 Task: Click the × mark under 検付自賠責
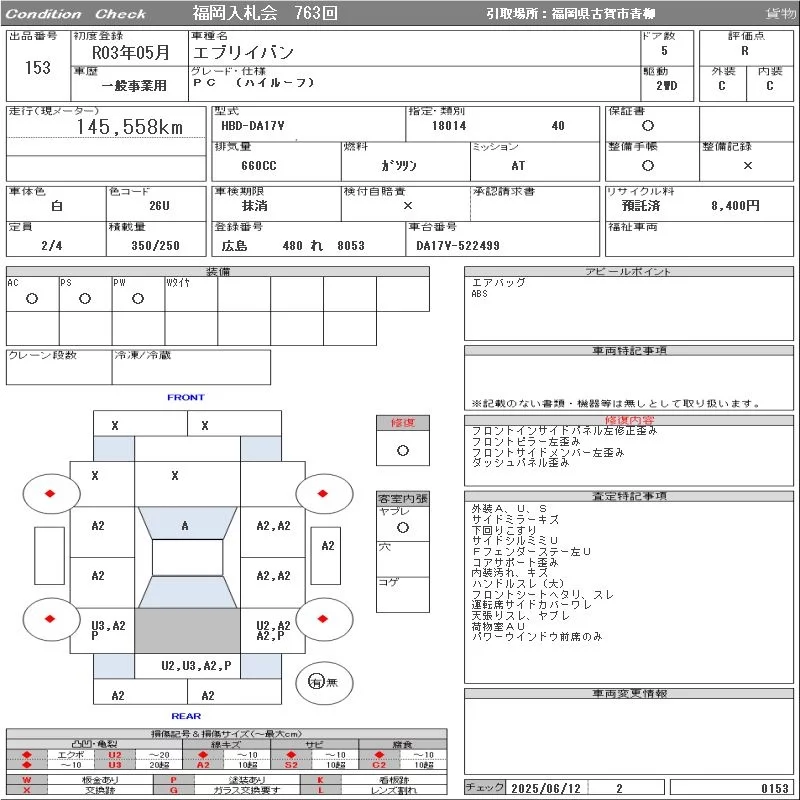point(408,205)
